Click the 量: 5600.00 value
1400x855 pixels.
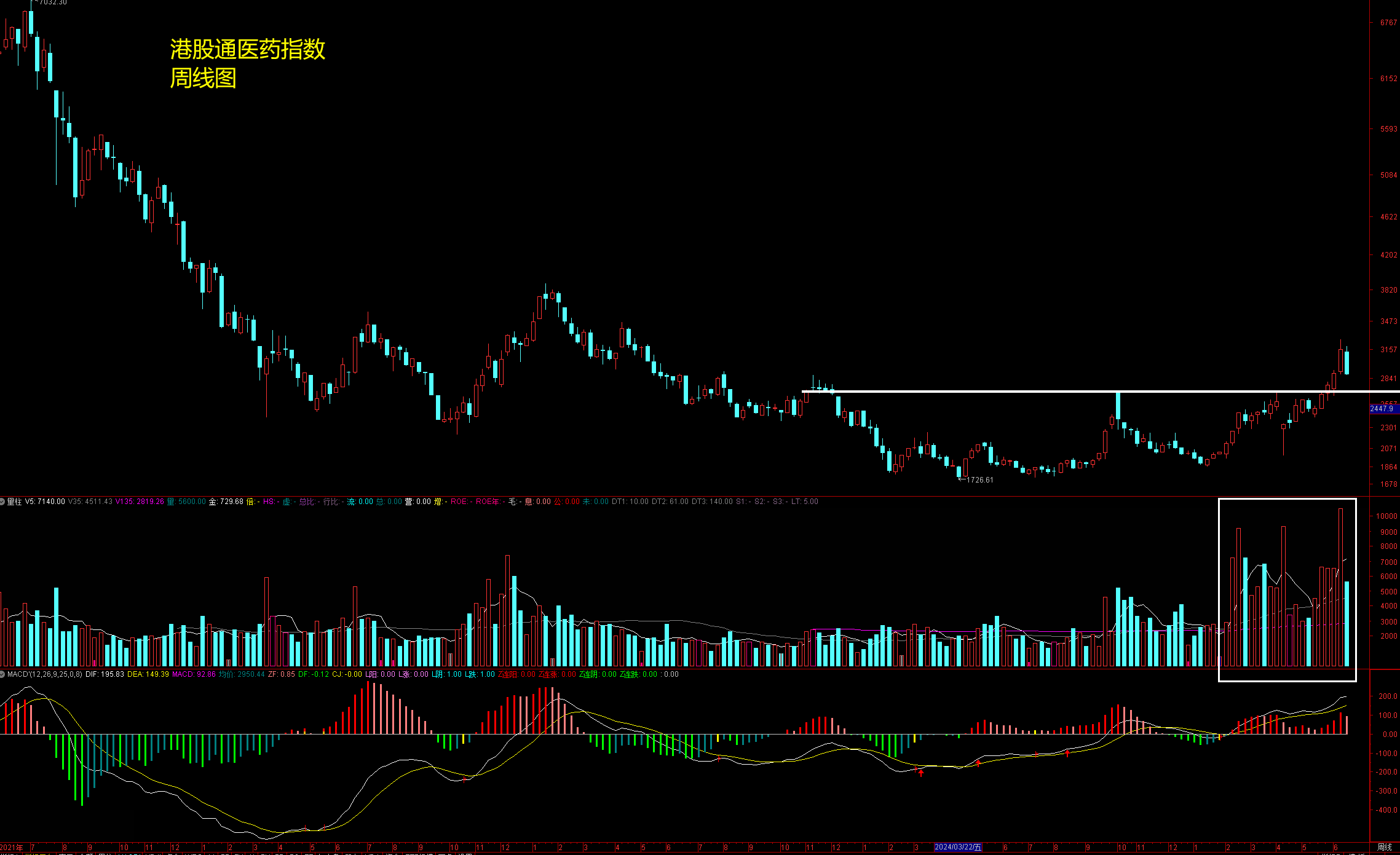pos(186,502)
